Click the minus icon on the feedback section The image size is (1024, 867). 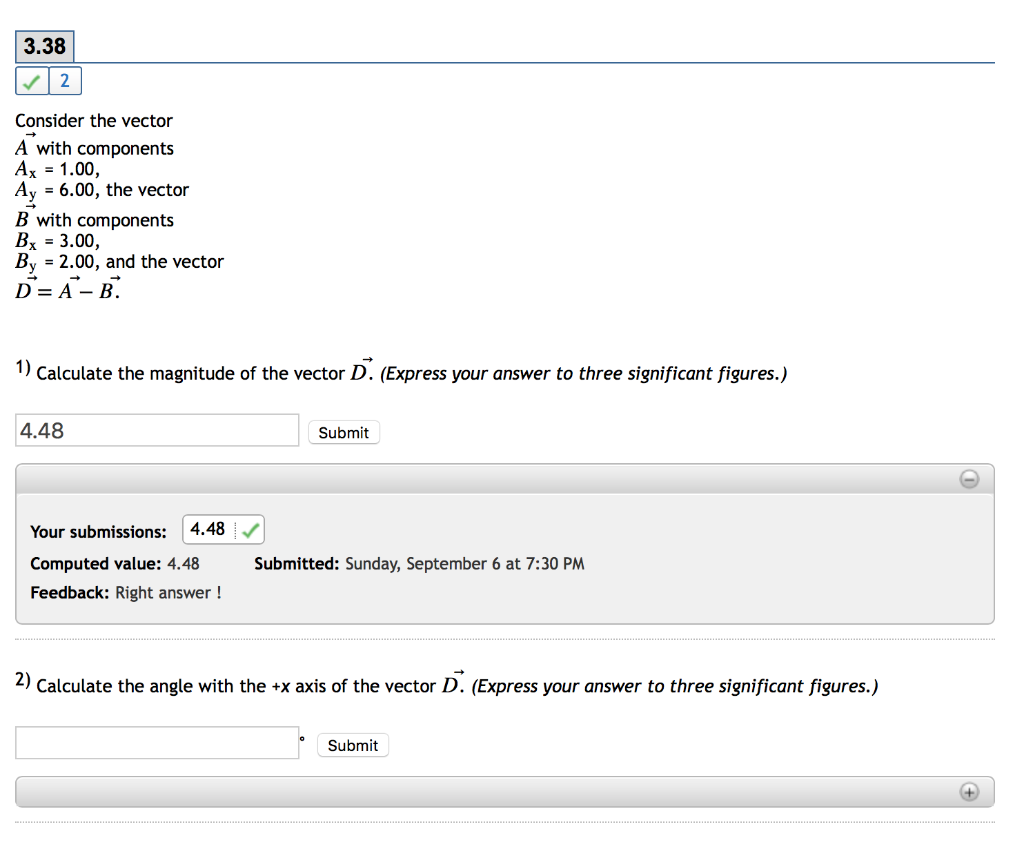coord(968,479)
